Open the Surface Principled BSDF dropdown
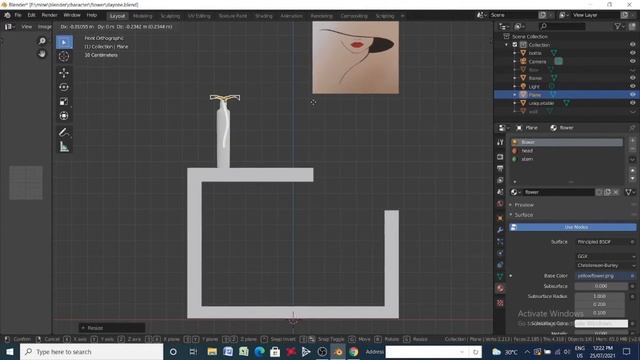Viewport: 640px width, 360px height. click(x=606, y=242)
